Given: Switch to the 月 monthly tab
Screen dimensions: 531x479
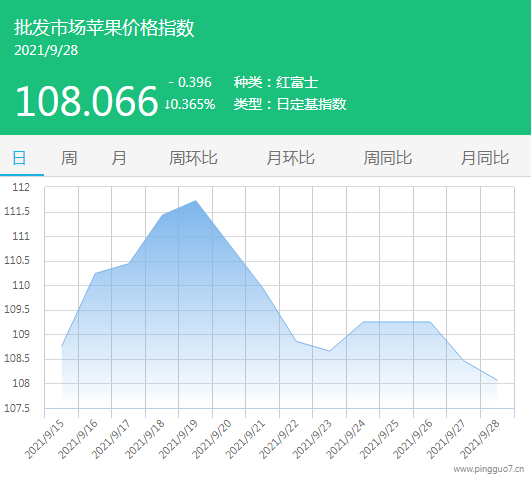Looking at the screenshot, I should [119, 158].
